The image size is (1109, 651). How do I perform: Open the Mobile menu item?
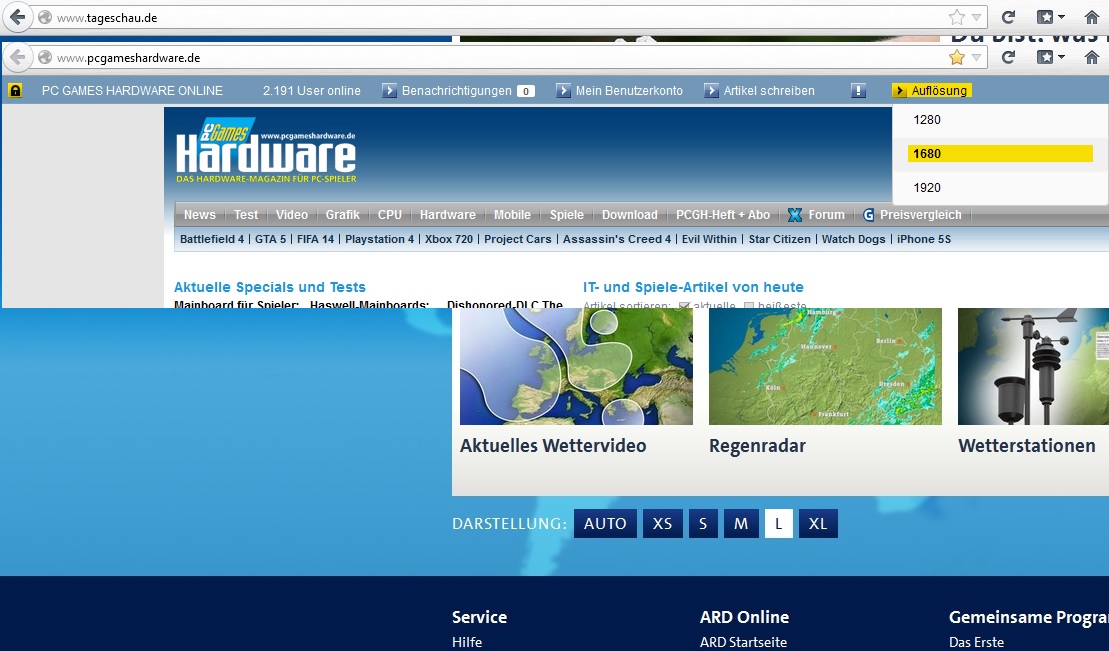pyautogui.click(x=512, y=215)
